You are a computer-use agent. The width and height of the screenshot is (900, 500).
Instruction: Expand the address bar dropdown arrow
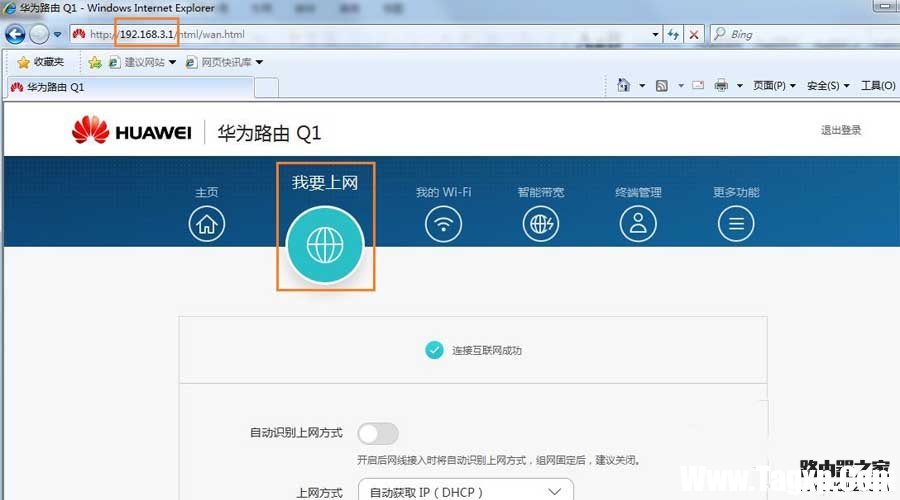tap(655, 34)
